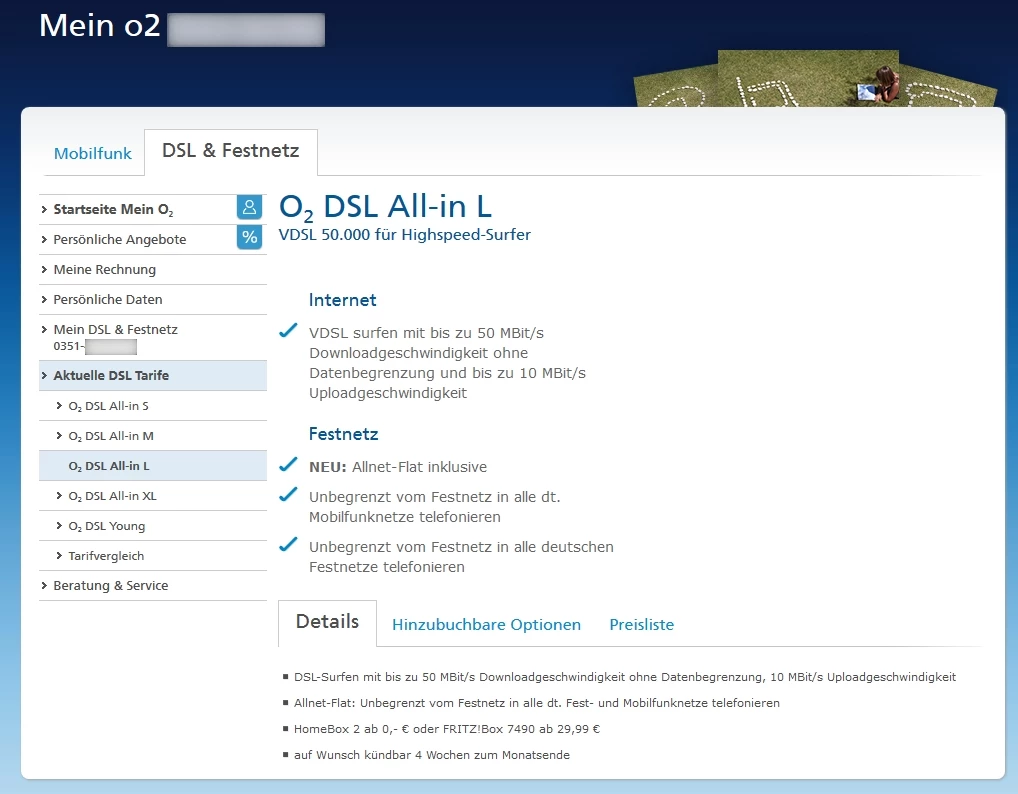Switch to the Preisliste tab
1018x794 pixels.
[641, 625]
